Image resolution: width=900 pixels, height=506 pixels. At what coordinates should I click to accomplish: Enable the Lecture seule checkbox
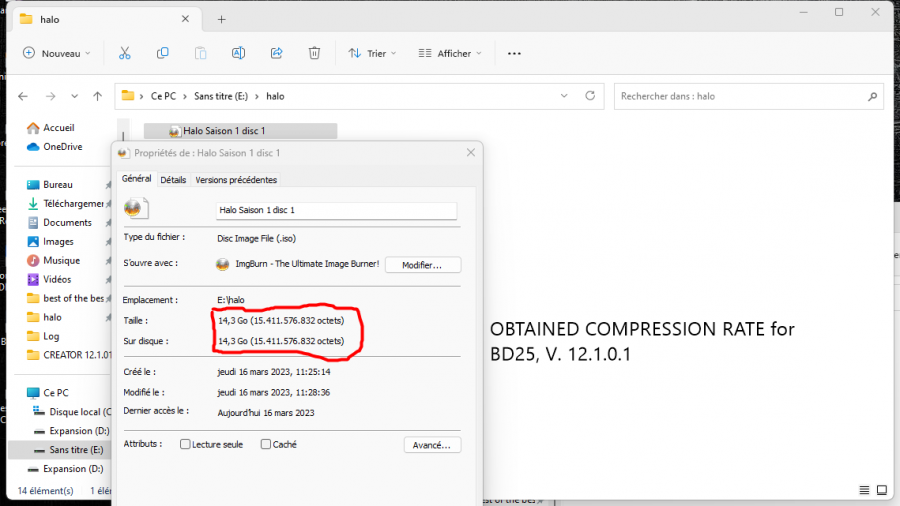tap(185, 444)
